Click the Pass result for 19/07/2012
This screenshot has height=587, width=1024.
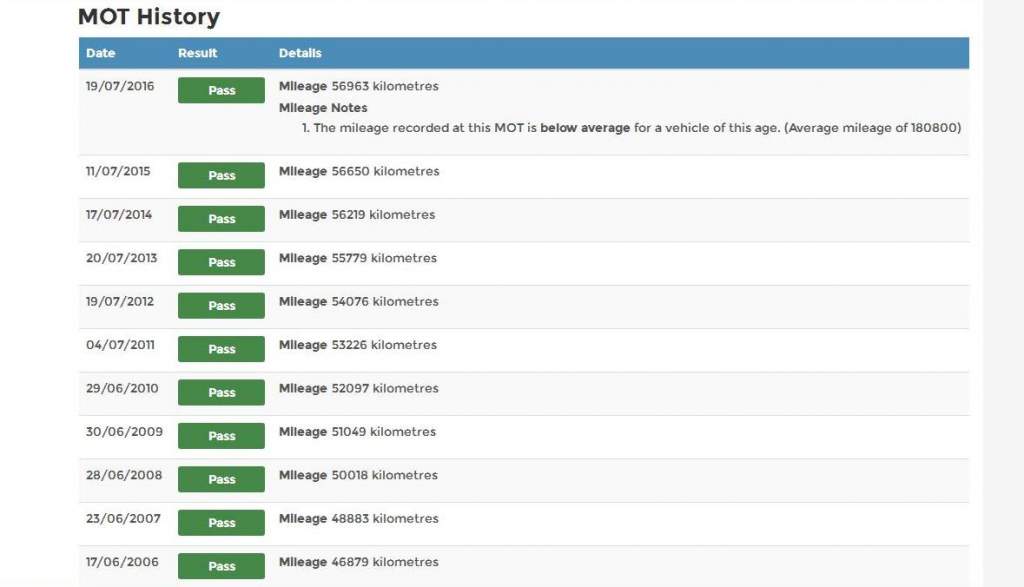[221, 306]
